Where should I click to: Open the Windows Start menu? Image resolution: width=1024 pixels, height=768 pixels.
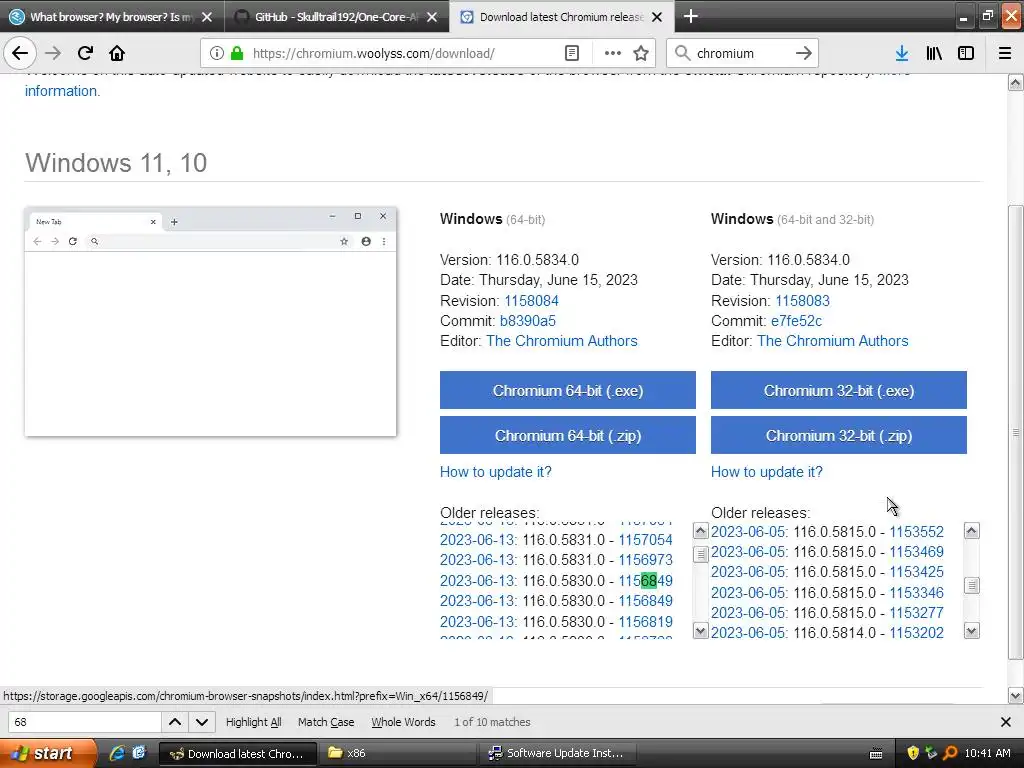pyautogui.click(x=47, y=753)
